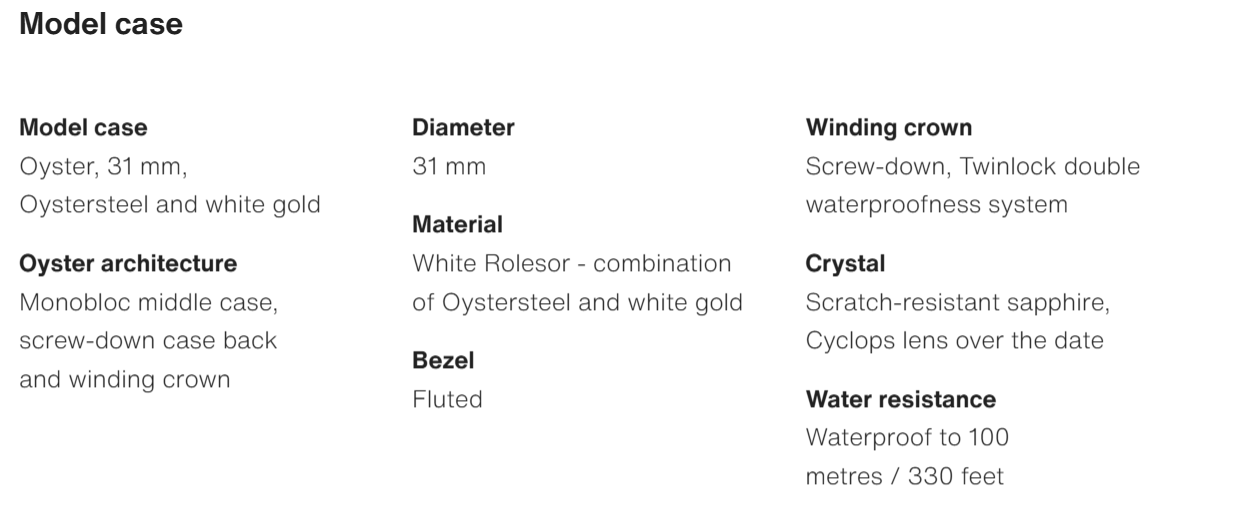This screenshot has width=1257, height=514.
Task: Select the Monobloc middle case text
Action: point(148,302)
